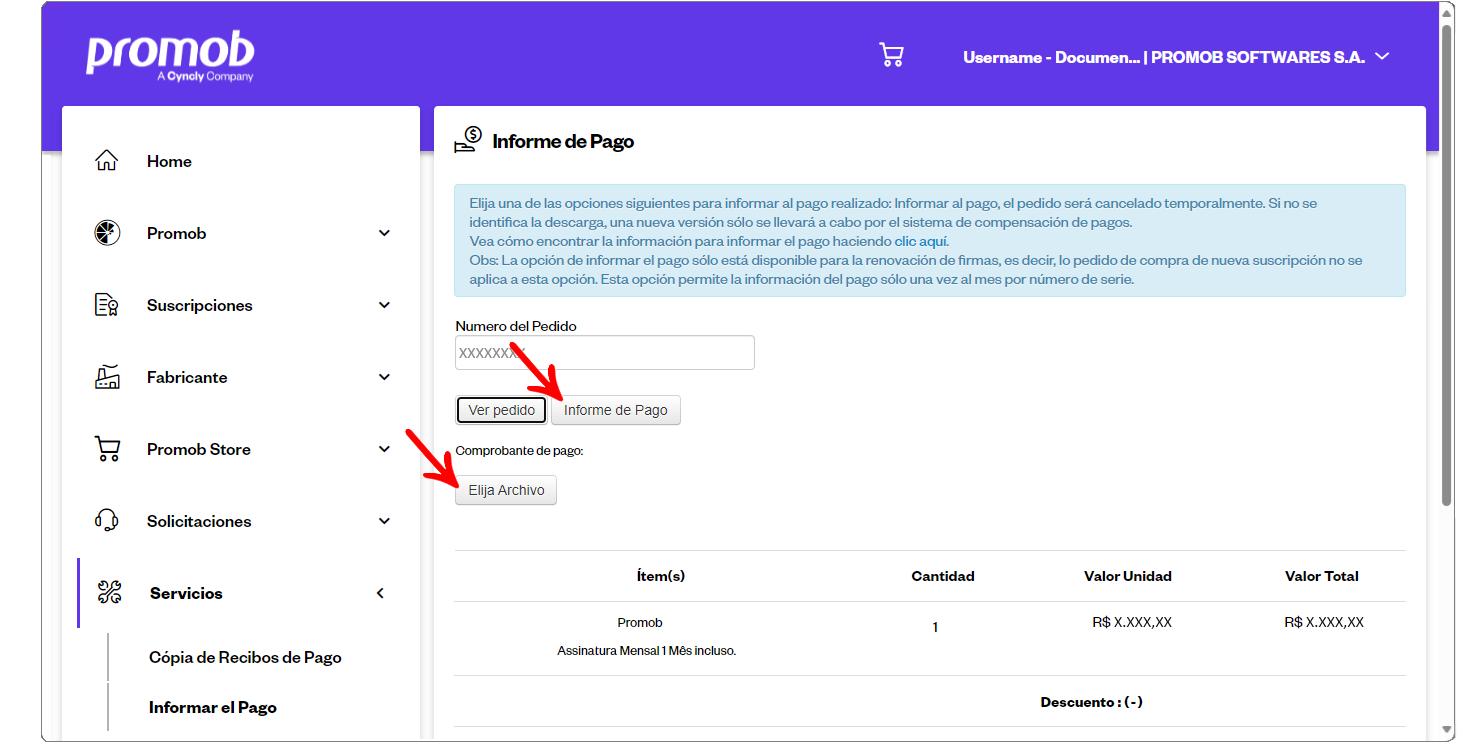The image size is (1481, 754).
Task: Click the Suscripciones certificate icon
Action: pos(107,305)
